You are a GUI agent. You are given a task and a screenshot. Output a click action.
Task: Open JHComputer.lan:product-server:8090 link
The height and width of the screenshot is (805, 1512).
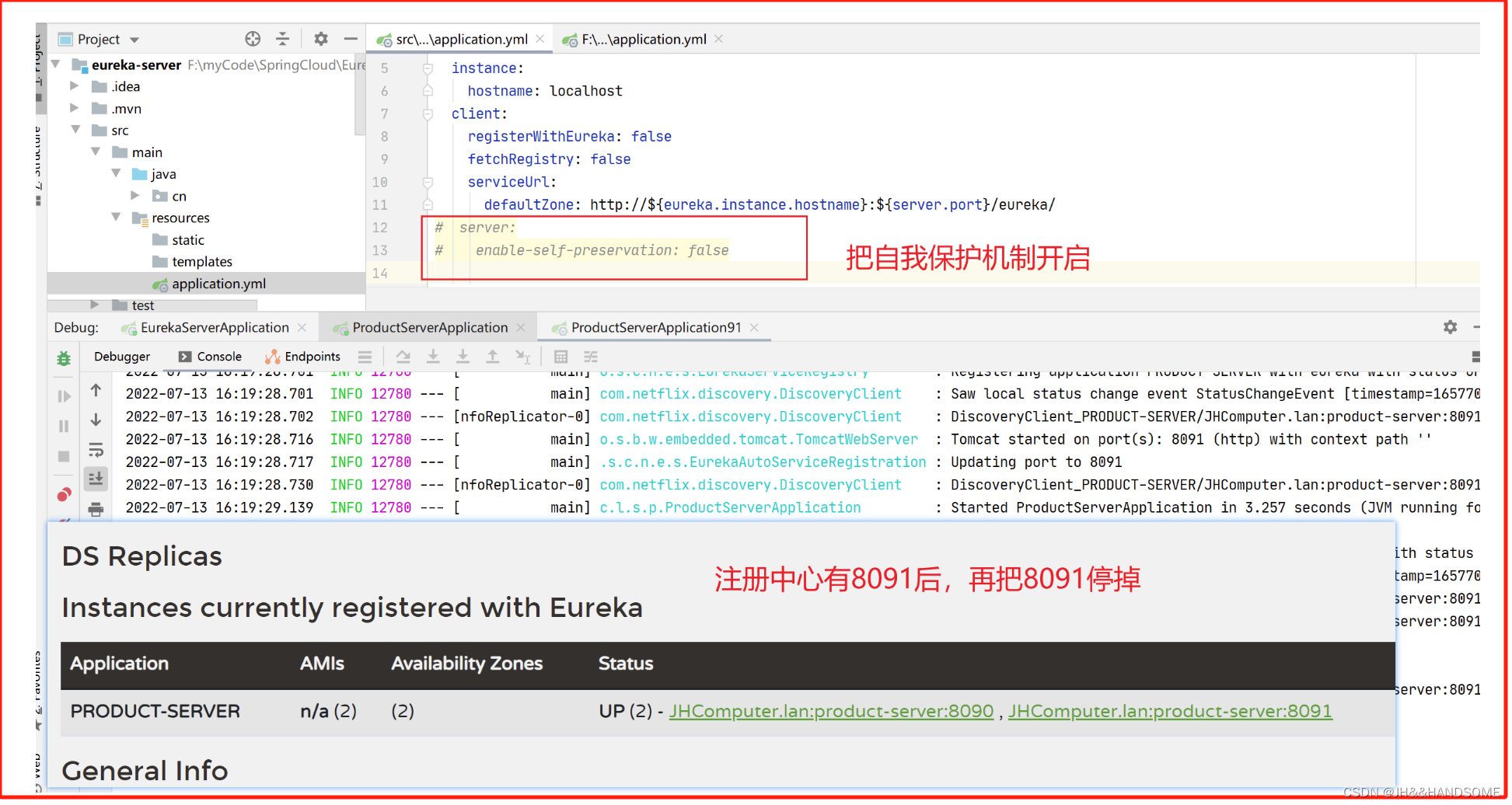(x=831, y=711)
